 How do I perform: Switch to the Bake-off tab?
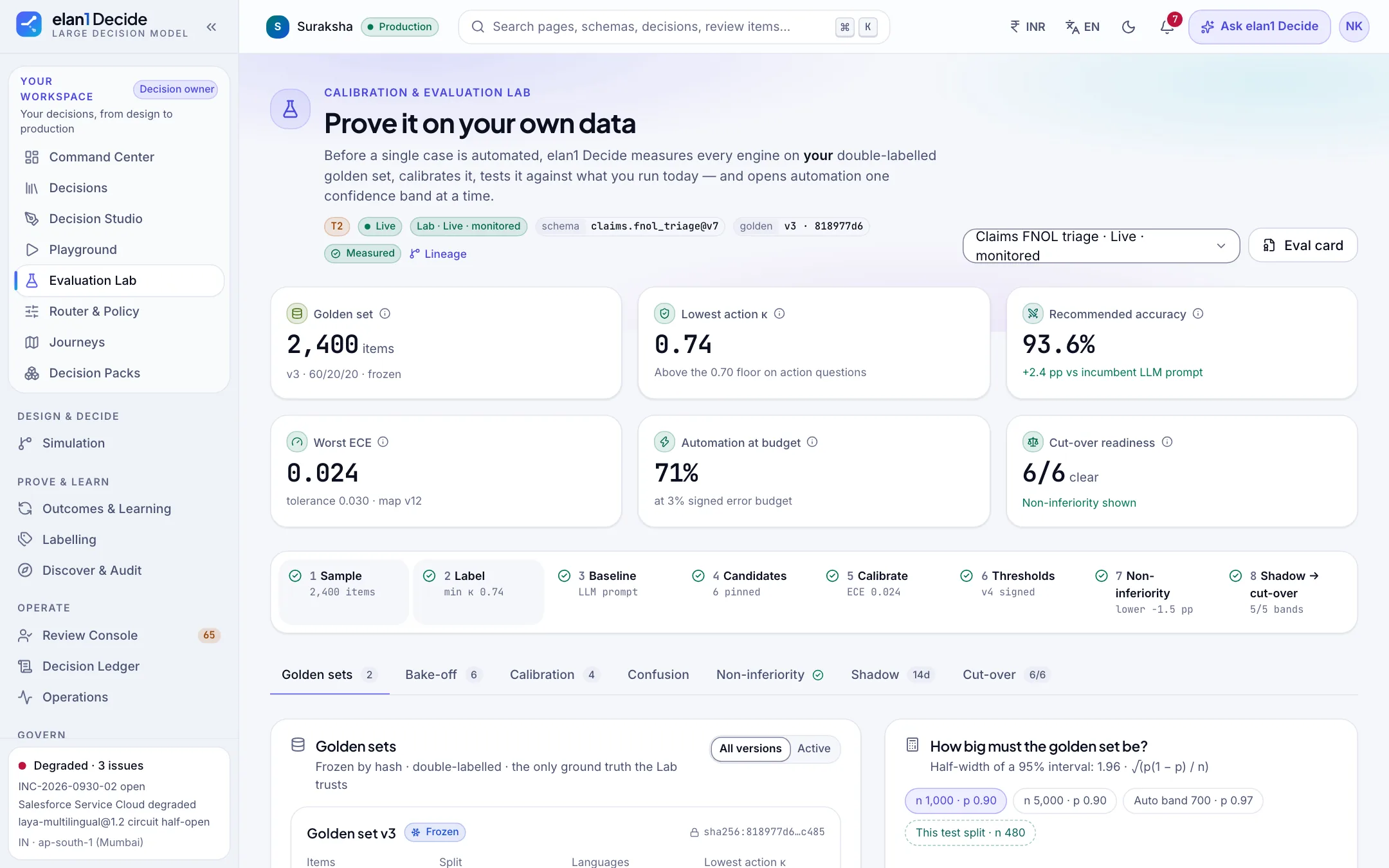(x=443, y=674)
